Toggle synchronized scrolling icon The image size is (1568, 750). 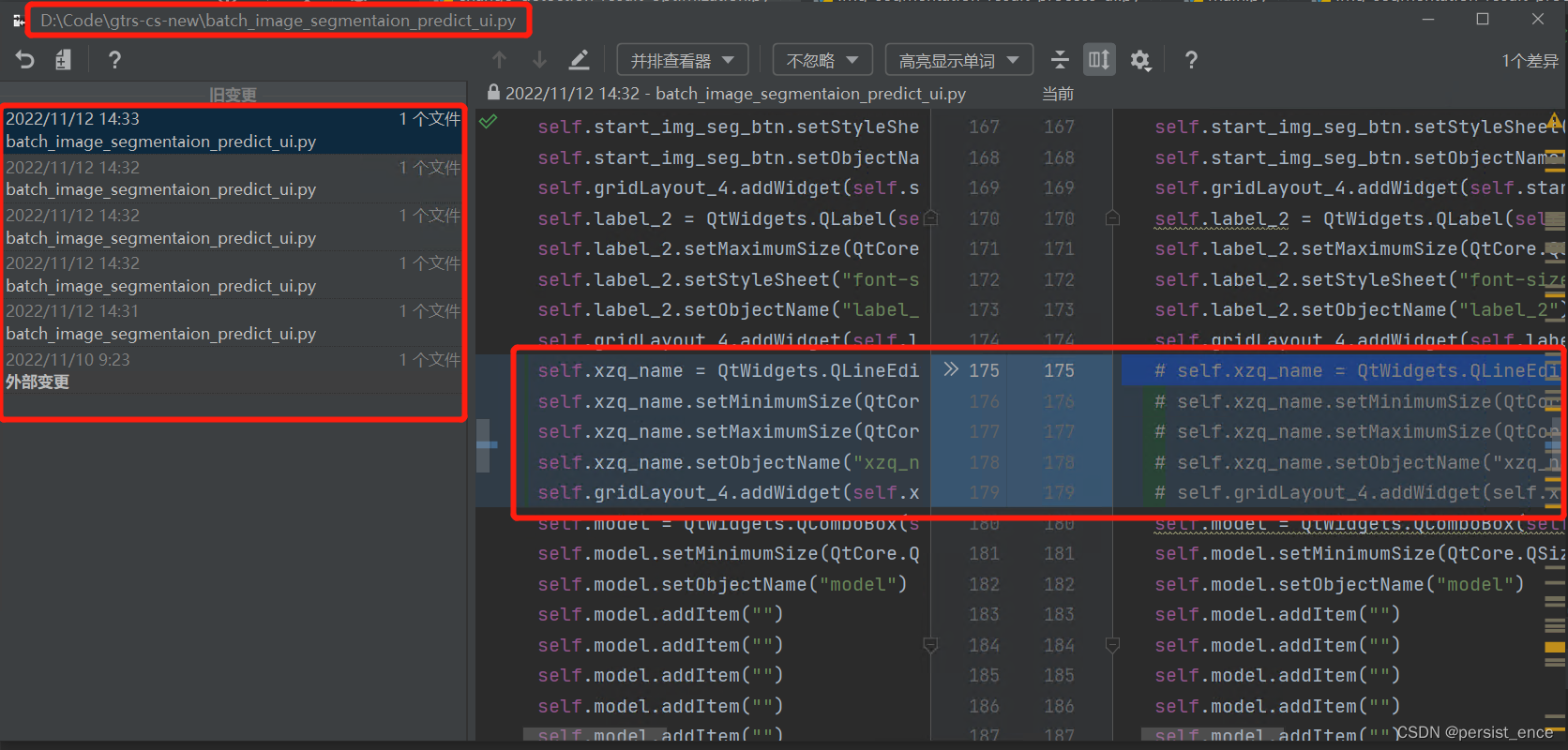tap(1099, 60)
